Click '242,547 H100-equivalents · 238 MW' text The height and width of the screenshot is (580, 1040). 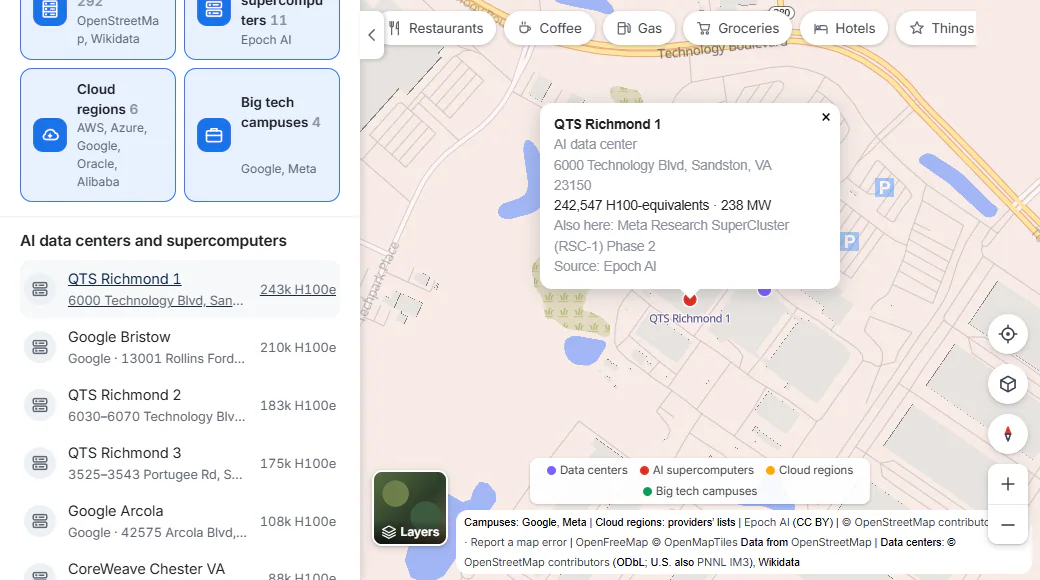(663, 205)
